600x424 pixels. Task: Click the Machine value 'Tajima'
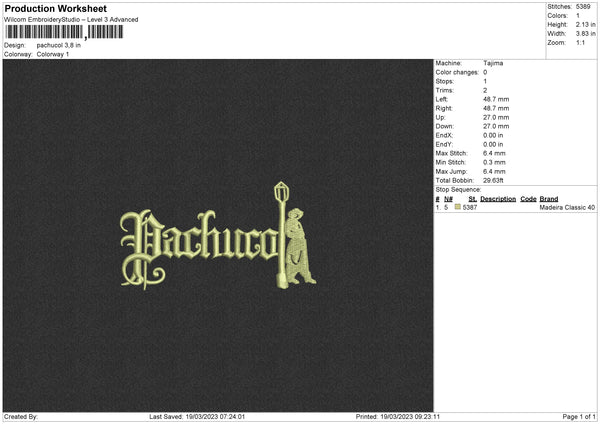tap(493, 63)
